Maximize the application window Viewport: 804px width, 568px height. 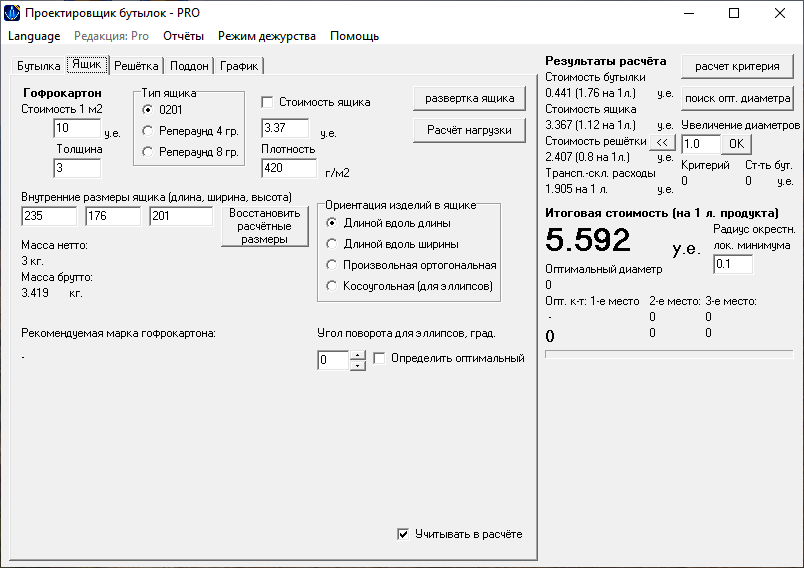click(734, 13)
